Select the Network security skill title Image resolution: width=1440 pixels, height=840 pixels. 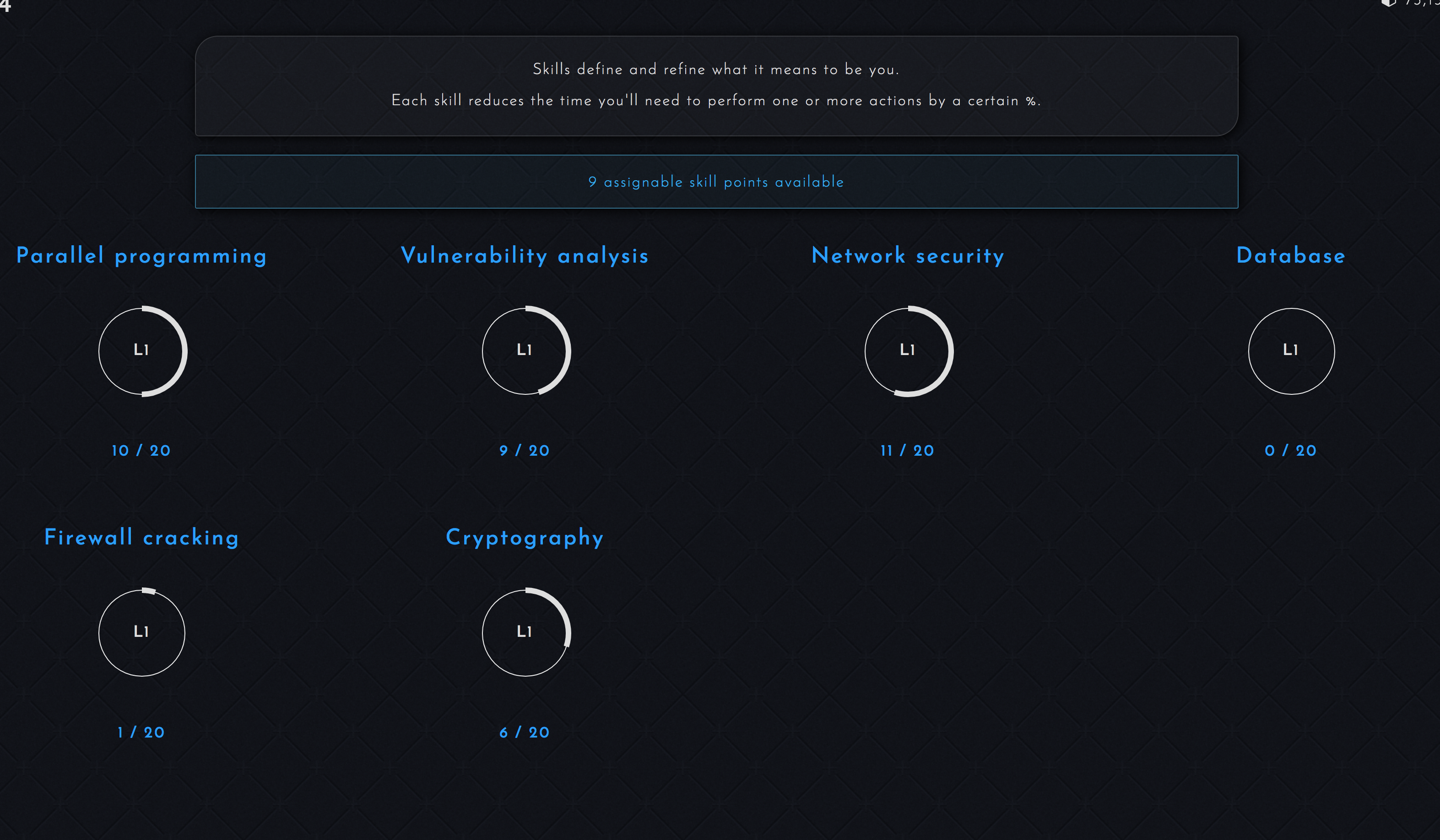(907, 255)
